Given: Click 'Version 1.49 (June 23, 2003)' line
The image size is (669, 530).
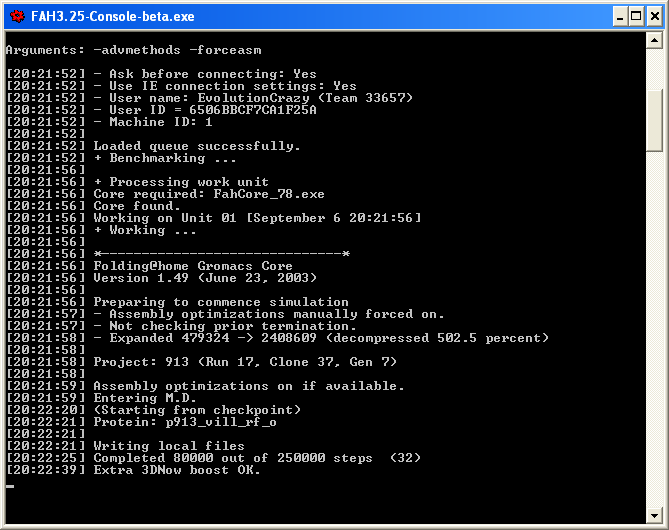Looking at the screenshot, I should pos(162,278).
